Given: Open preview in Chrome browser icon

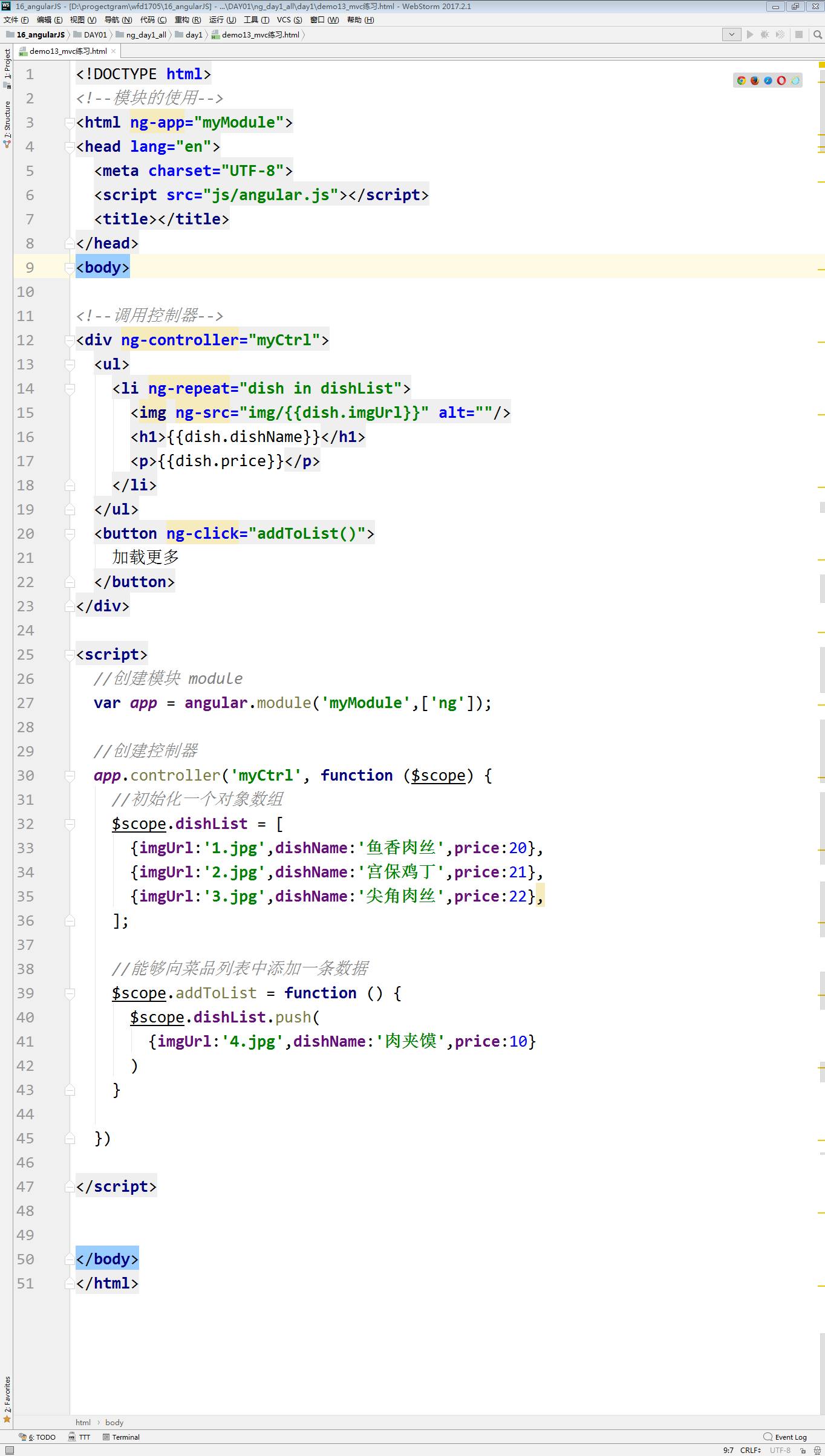Looking at the screenshot, I should (x=741, y=80).
